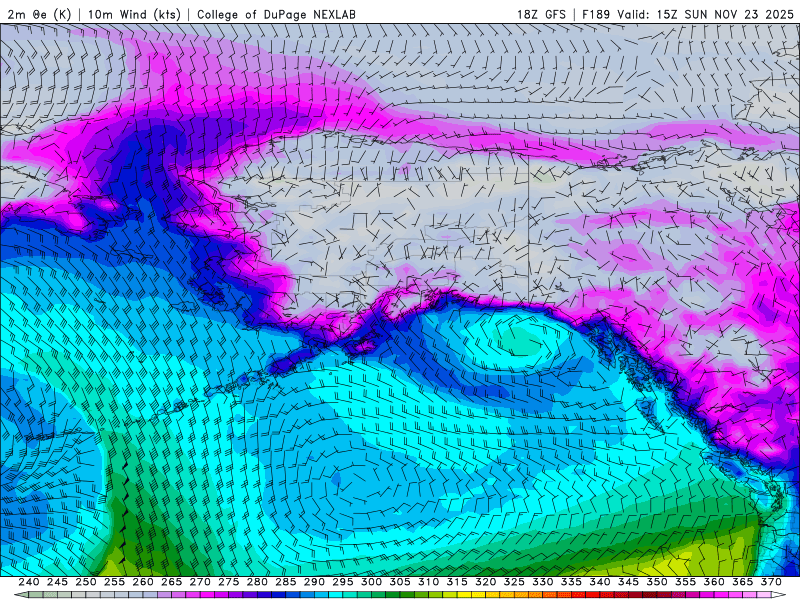Click the 335 value on the color scale

[x=571, y=582]
